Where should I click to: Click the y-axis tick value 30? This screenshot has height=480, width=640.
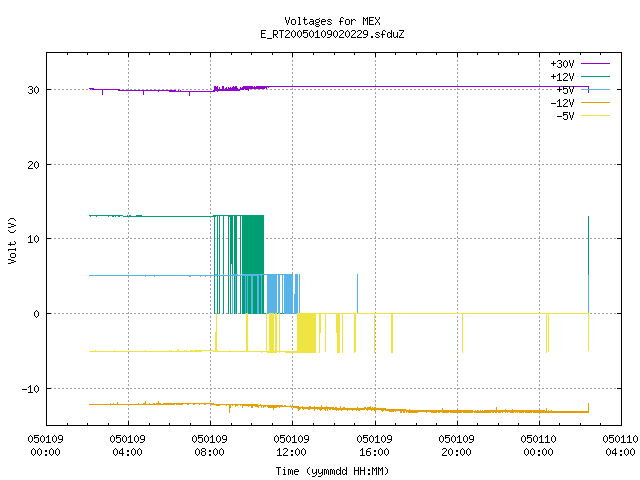click(x=33, y=90)
